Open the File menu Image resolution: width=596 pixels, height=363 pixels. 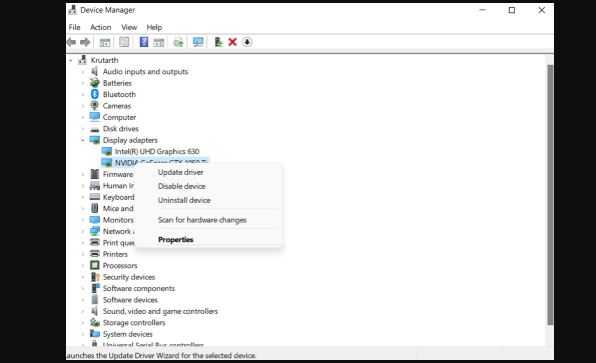point(74,27)
